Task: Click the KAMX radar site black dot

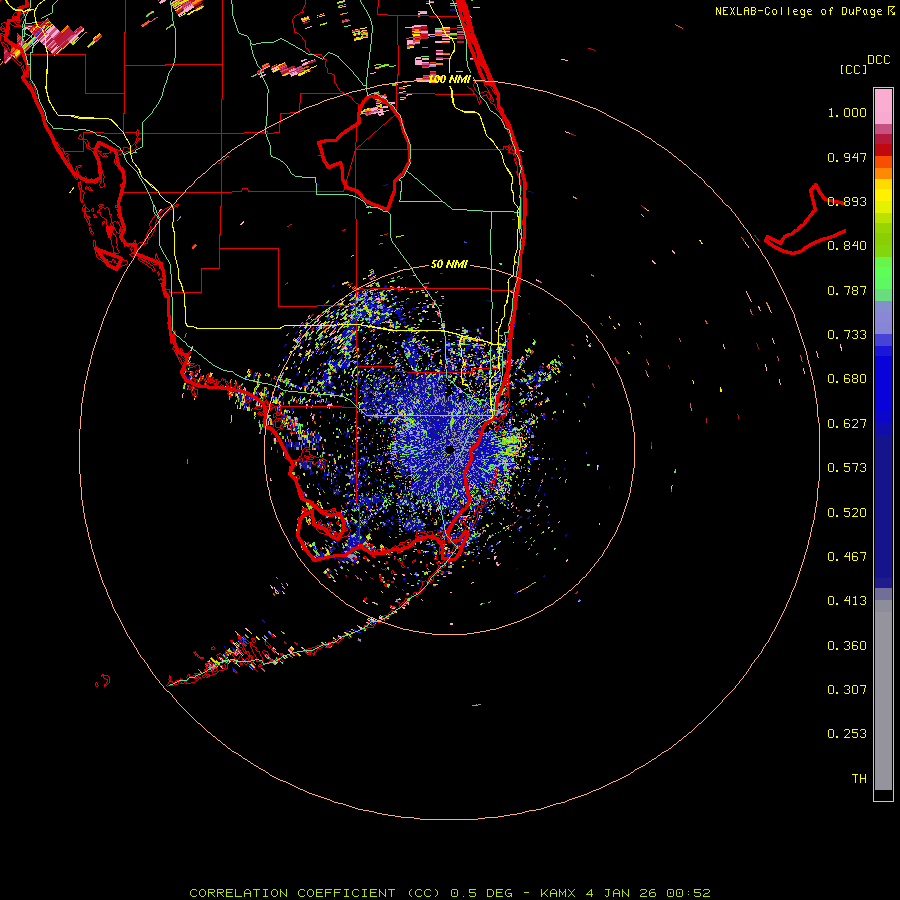Action: tap(449, 449)
